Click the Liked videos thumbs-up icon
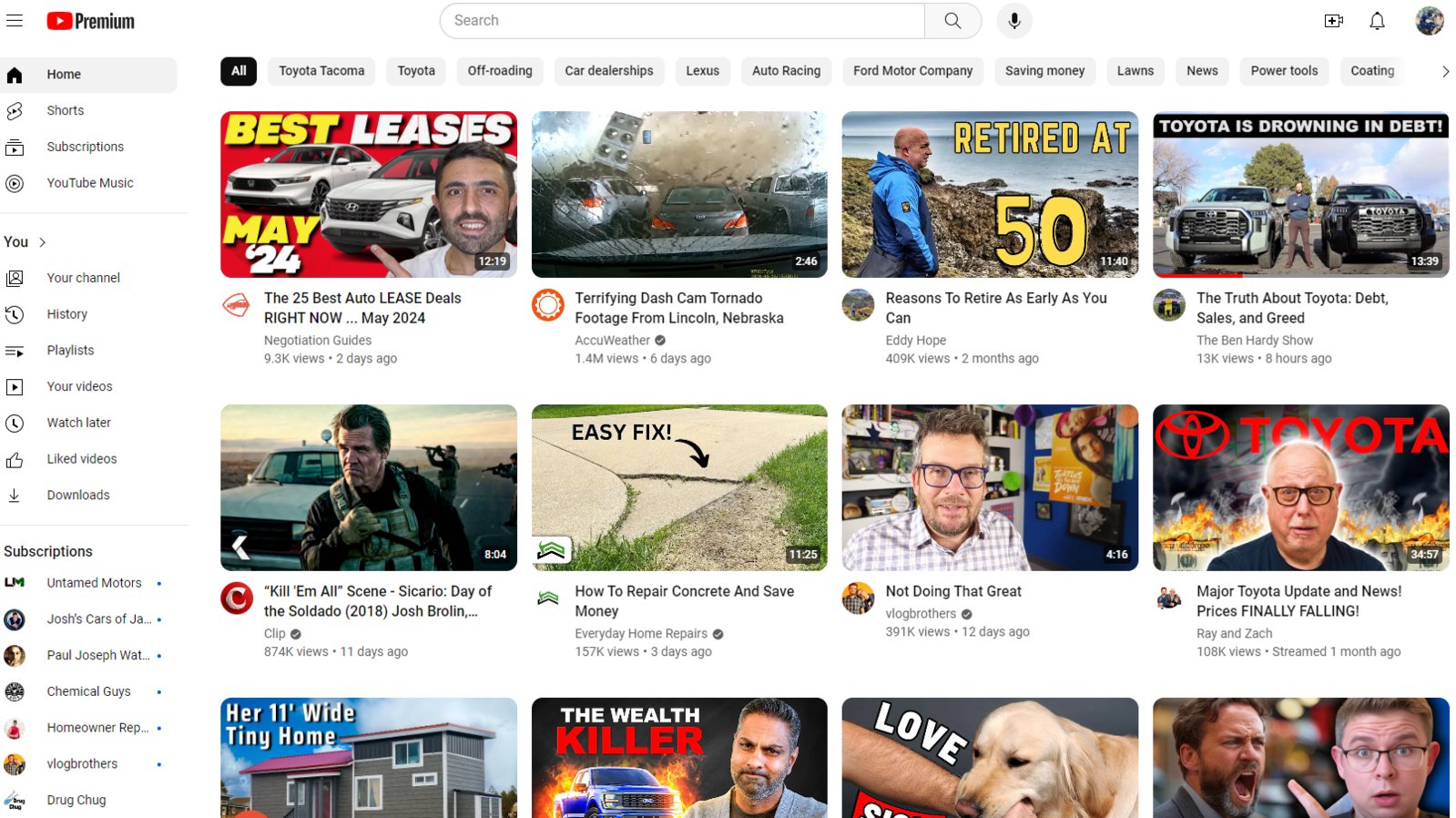This screenshot has width=1456, height=818. coord(15,459)
